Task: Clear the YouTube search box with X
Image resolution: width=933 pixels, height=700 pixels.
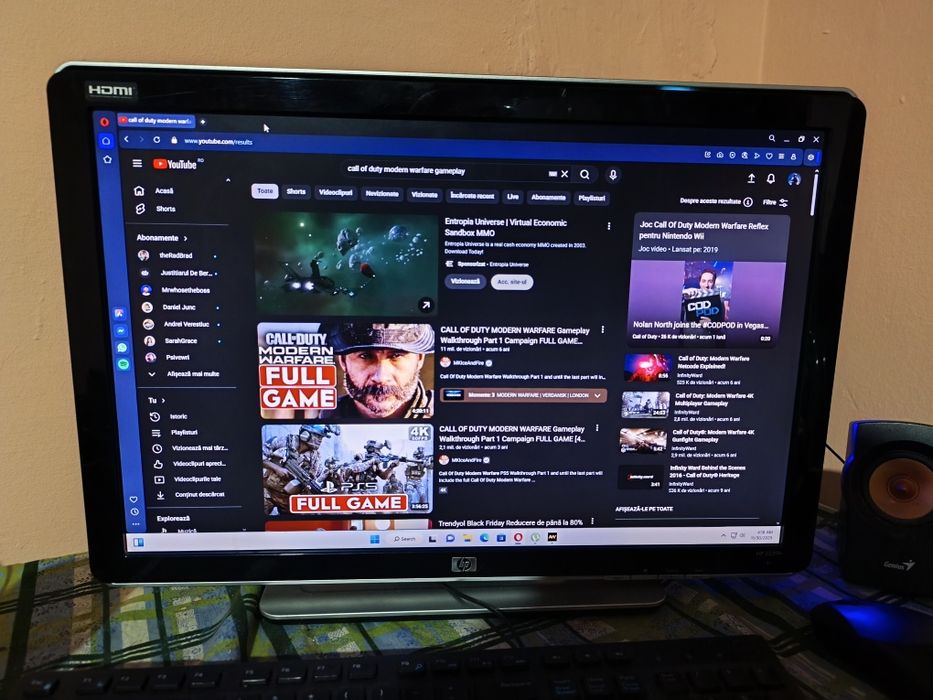Action: [x=565, y=174]
